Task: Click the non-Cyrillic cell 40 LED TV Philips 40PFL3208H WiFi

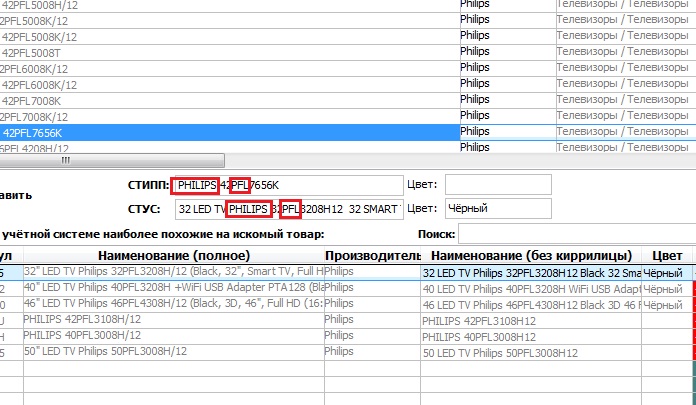Action: pyautogui.click(x=531, y=289)
